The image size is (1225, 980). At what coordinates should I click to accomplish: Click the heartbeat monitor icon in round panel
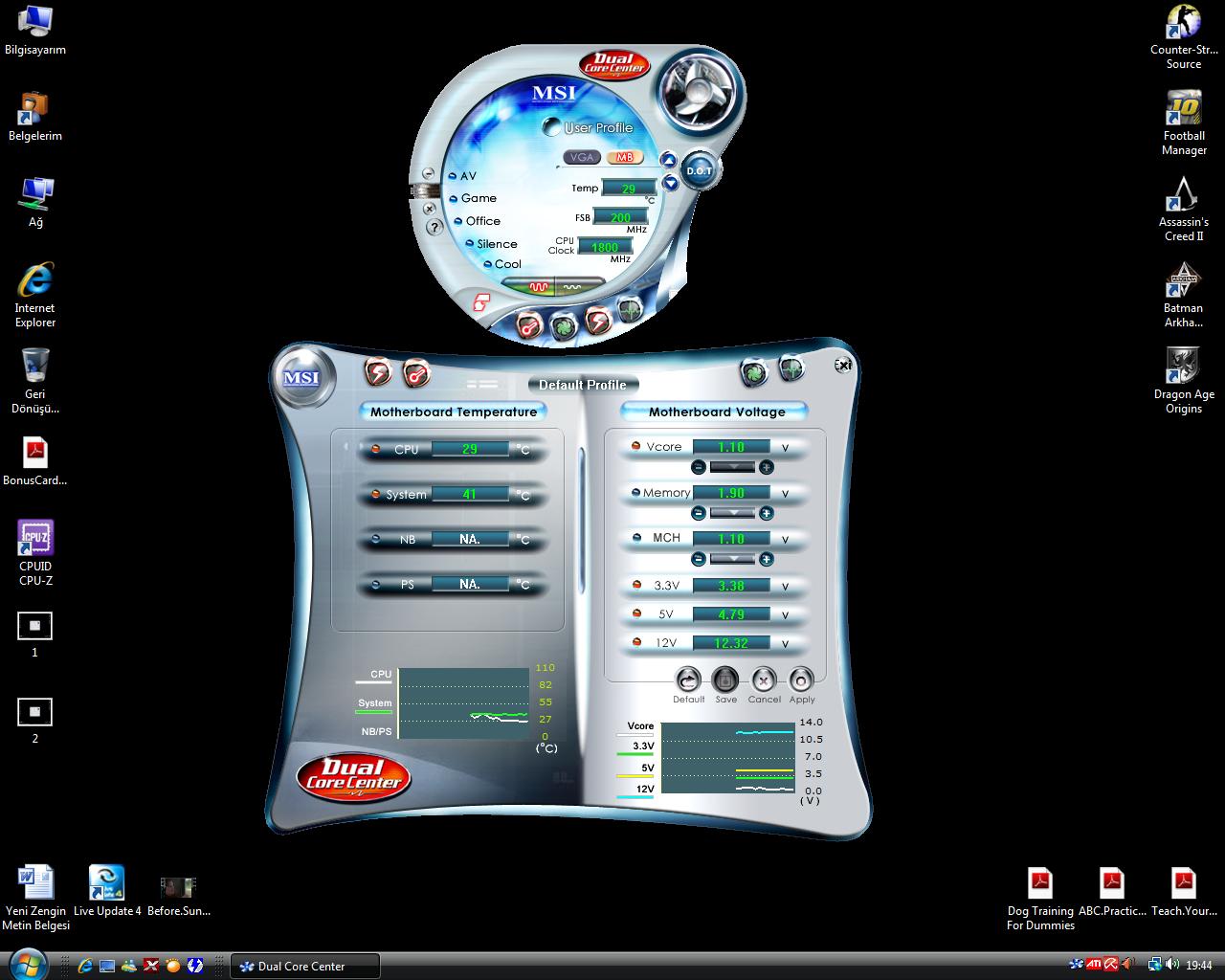[x=630, y=309]
